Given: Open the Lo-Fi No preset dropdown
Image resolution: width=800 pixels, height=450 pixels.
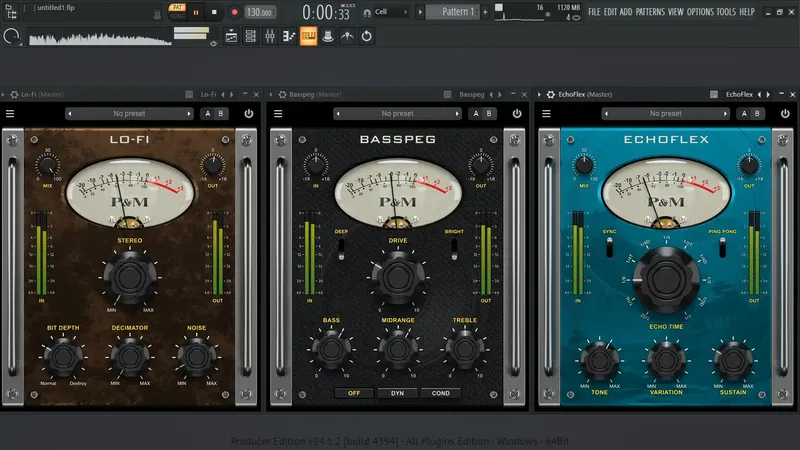Looking at the screenshot, I should pyautogui.click(x=129, y=113).
